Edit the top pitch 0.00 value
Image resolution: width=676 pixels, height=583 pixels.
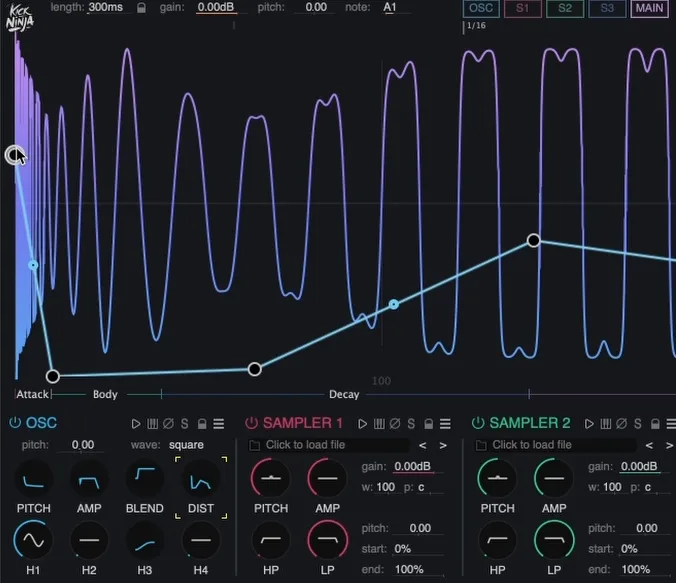coord(316,7)
